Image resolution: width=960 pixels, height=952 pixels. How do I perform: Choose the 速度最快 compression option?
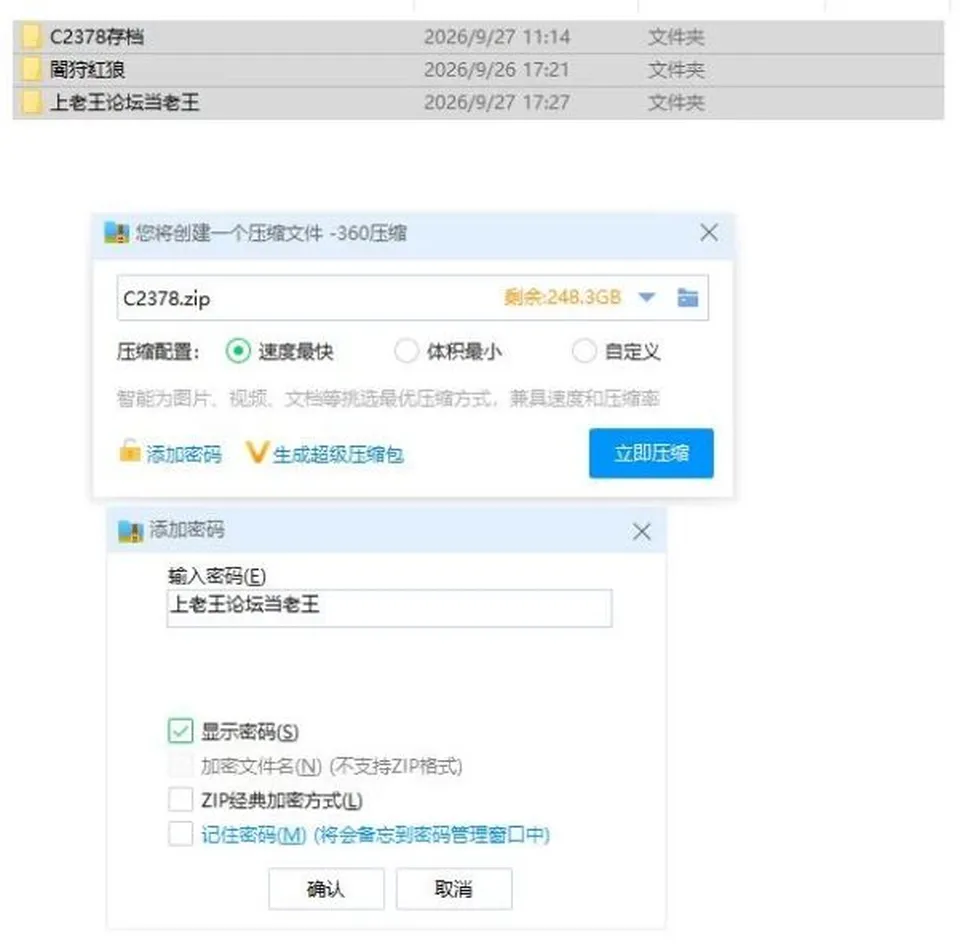(x=238, y=351)
